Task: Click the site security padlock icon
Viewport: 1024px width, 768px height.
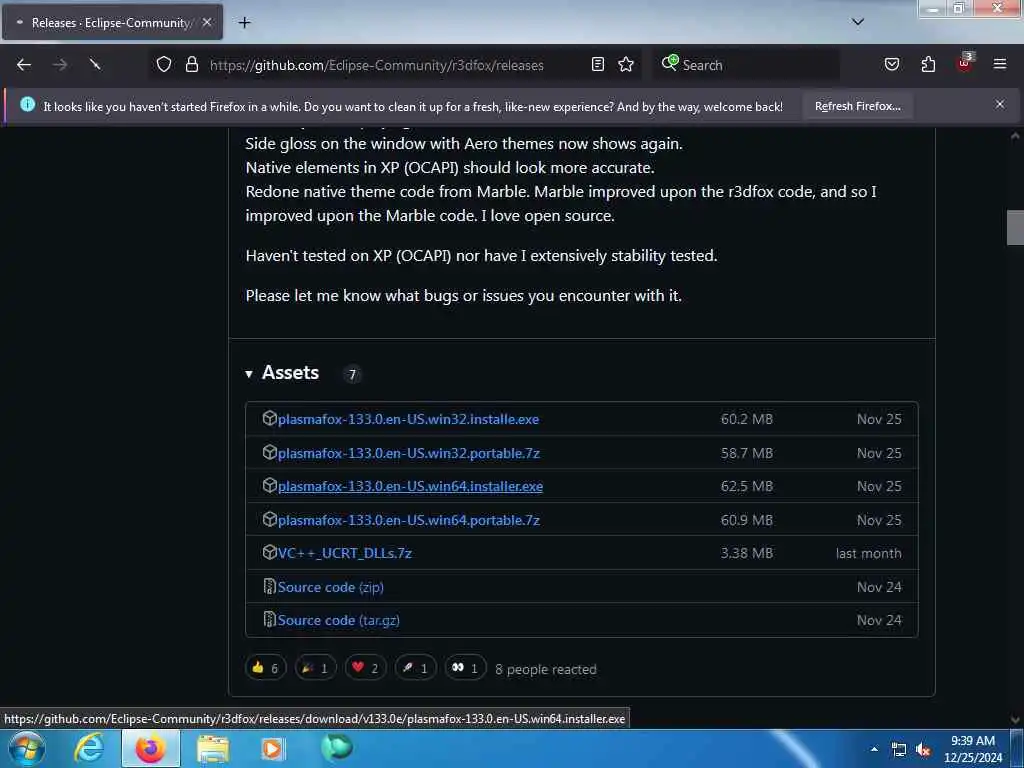Action: coord(191,65)
